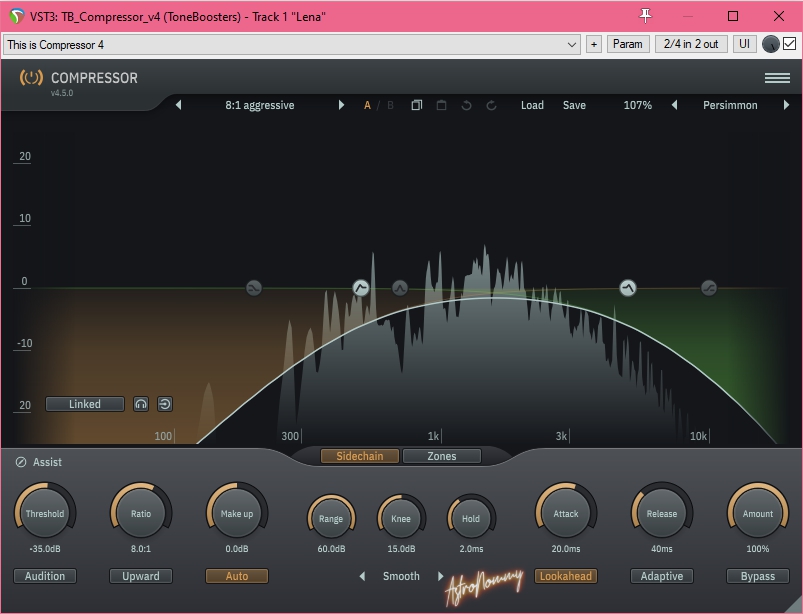Viewport: 803px width, 614px height.
Task: Open the REAPER preset dropdown 'This is Compressor 4'
Action: [292, 45]
